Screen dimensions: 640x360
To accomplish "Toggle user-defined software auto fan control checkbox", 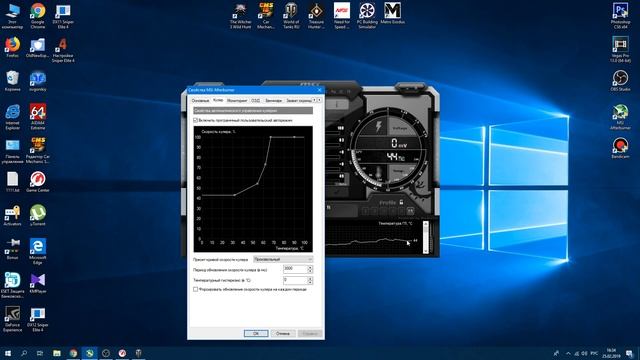I will 196,120.
